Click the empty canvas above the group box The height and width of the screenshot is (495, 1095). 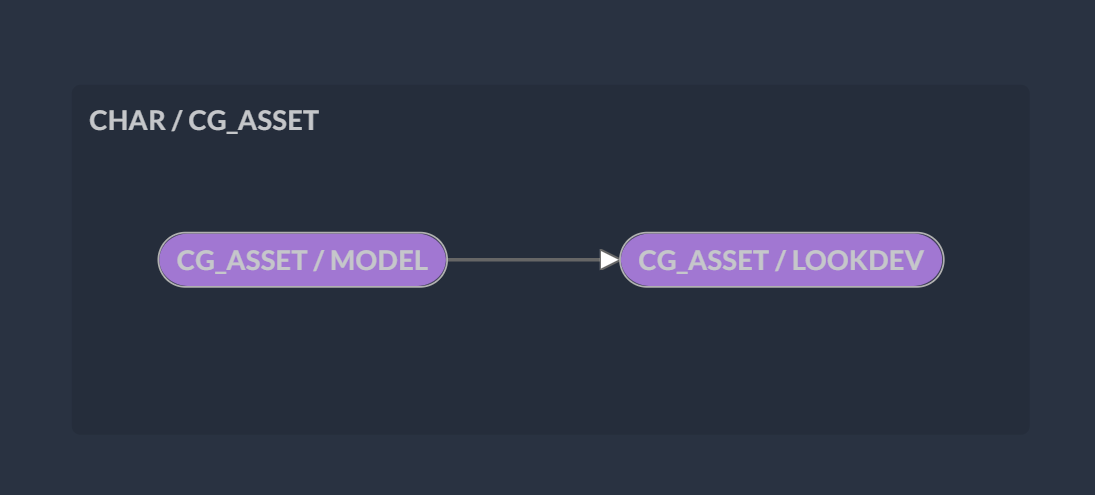pyautogui.click(x=550, y=40)
